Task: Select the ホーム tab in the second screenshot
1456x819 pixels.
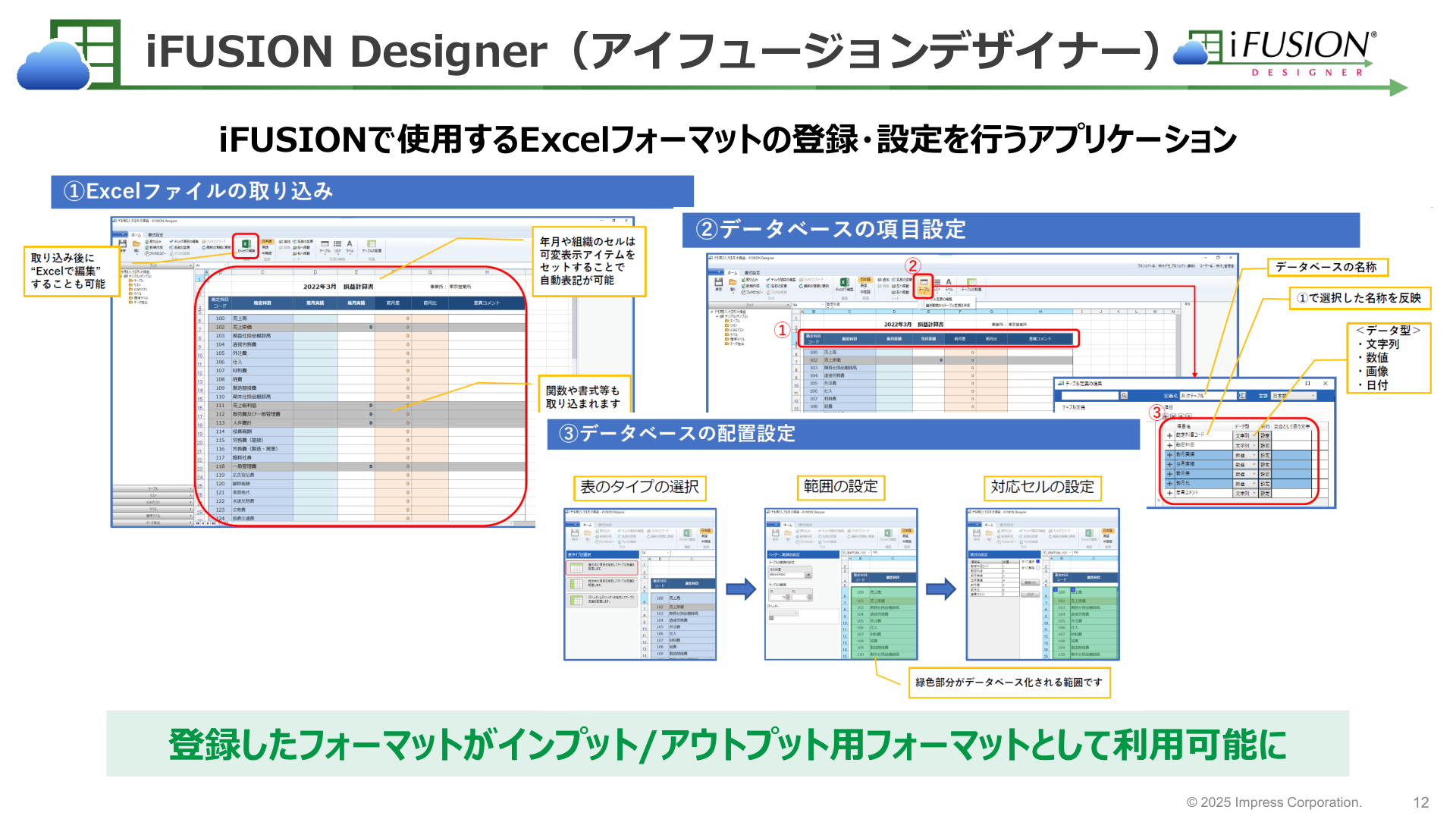Action: (x=733, y=273)
